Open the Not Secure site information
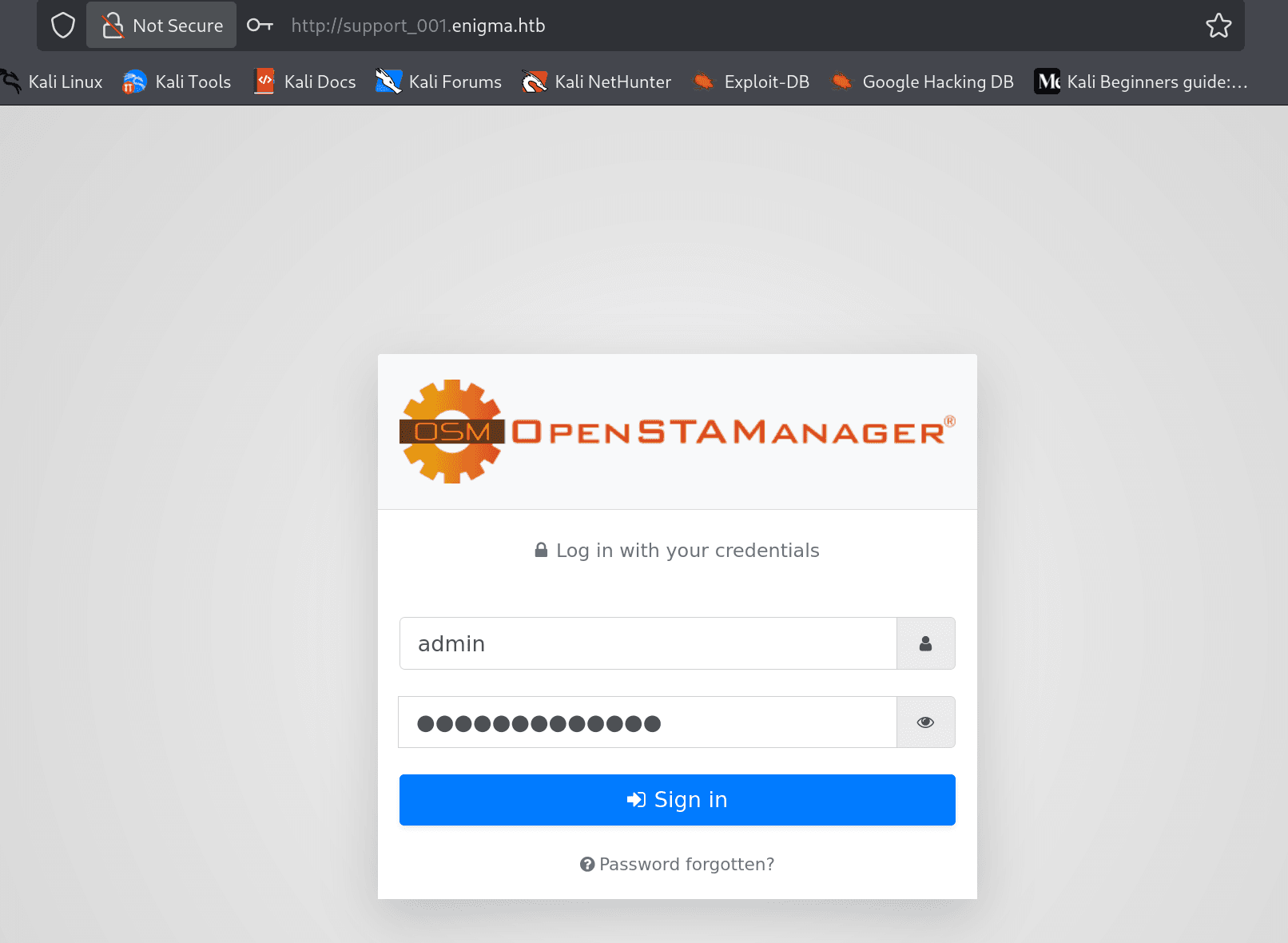The width and height of the screenshot is (1288, 943). (161, 26)
